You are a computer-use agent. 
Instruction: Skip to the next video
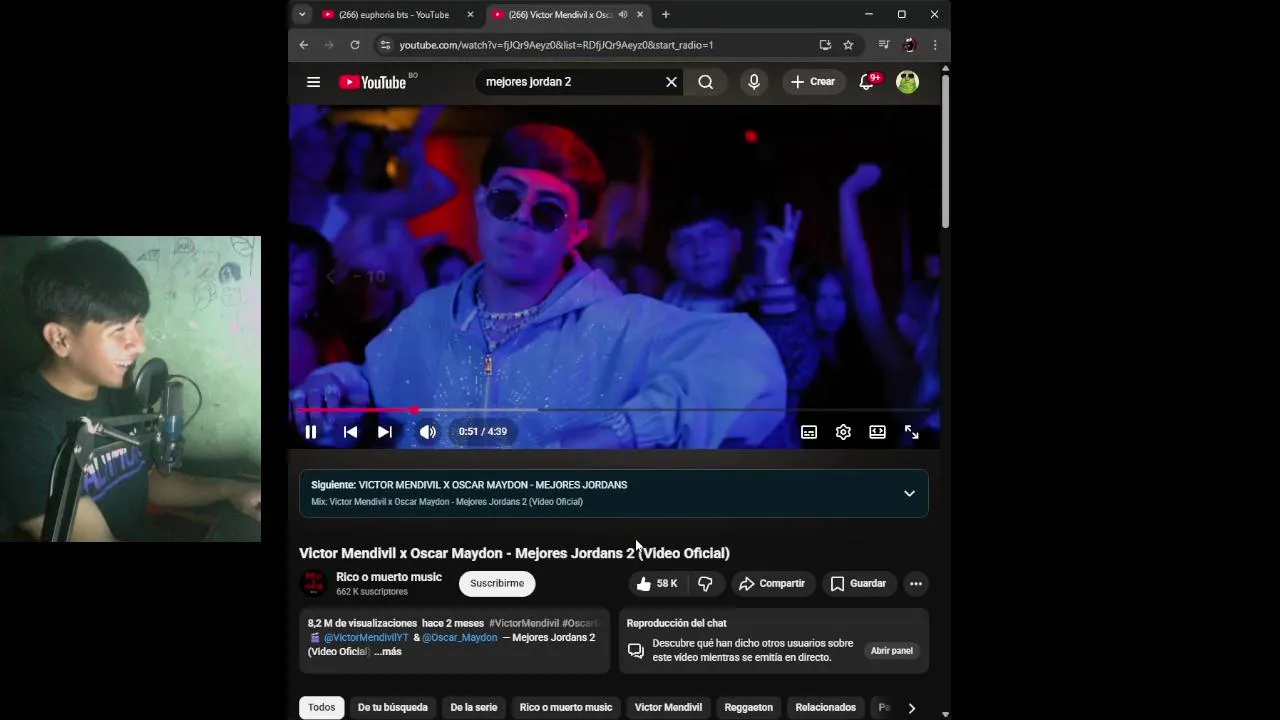click(x=385, y=432)
